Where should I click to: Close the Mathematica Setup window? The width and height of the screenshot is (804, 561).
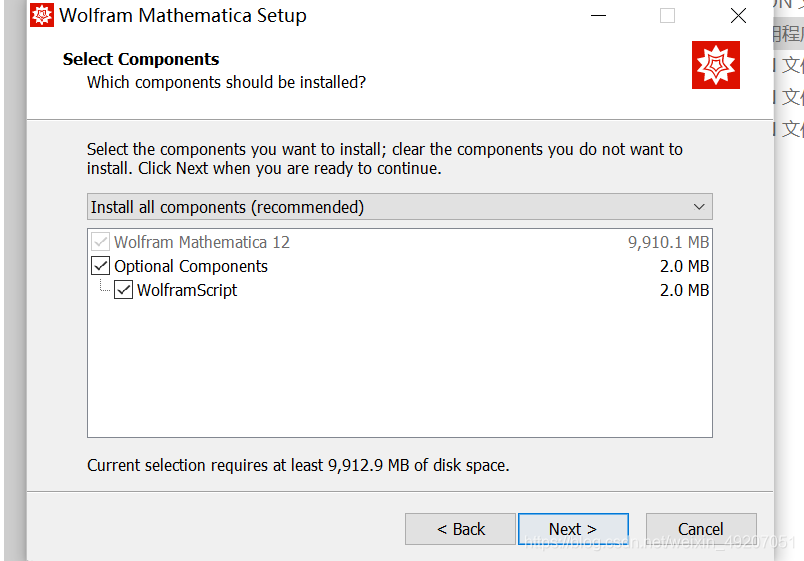tap(738, 16)
